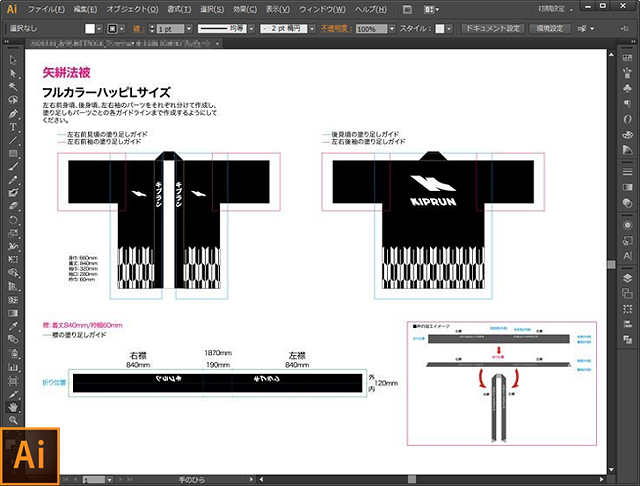640x486 pixels.
Task: Open the Brushes panel icon
Action: tap(627, 73)
